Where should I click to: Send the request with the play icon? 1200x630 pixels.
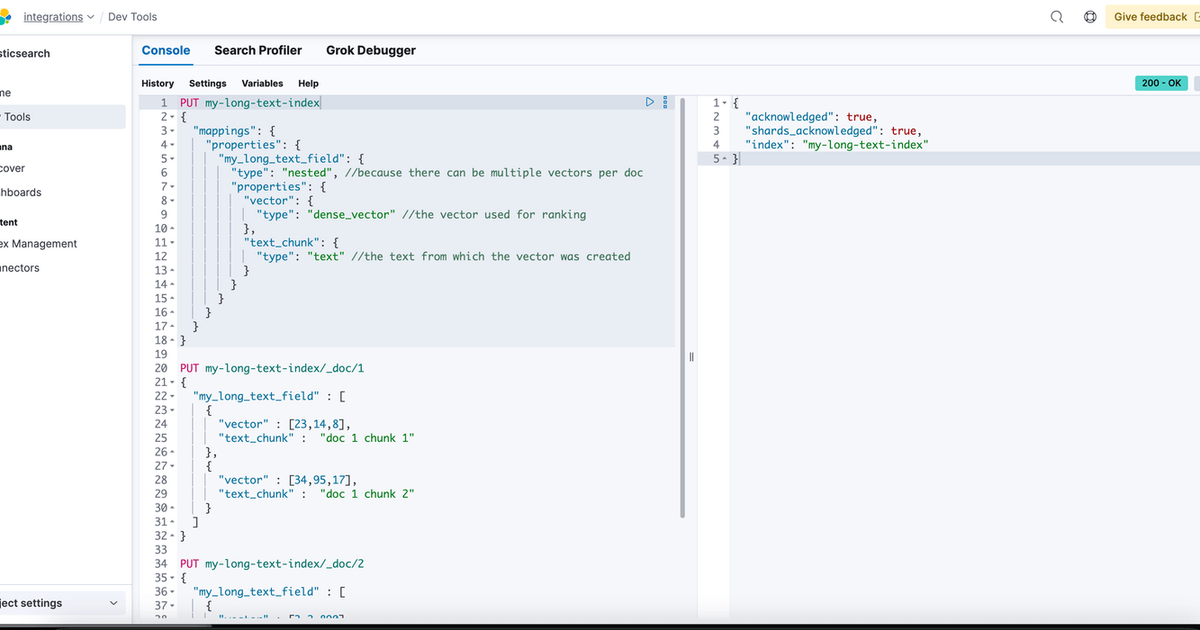(649, 102)
